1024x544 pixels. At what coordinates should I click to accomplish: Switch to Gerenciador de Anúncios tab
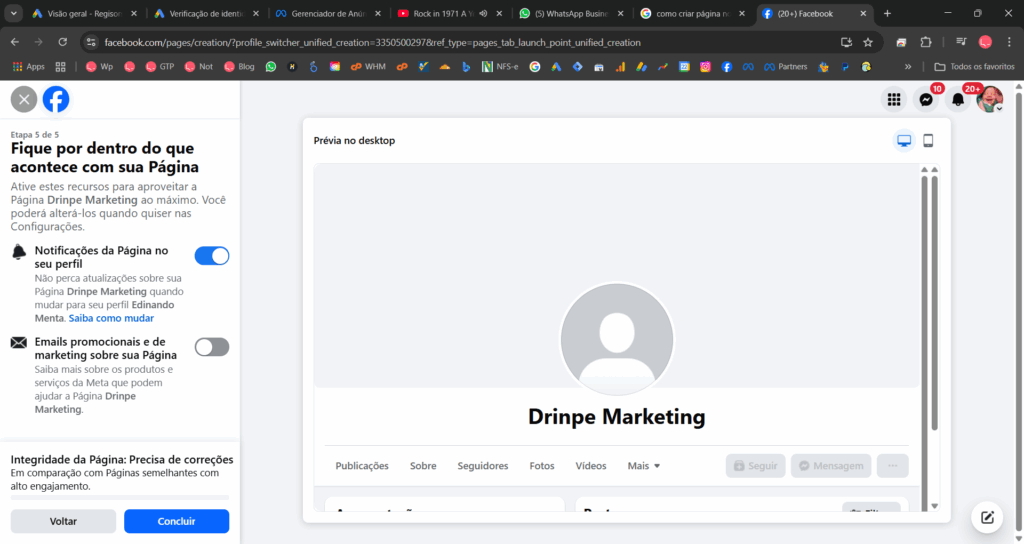(328, 13)
